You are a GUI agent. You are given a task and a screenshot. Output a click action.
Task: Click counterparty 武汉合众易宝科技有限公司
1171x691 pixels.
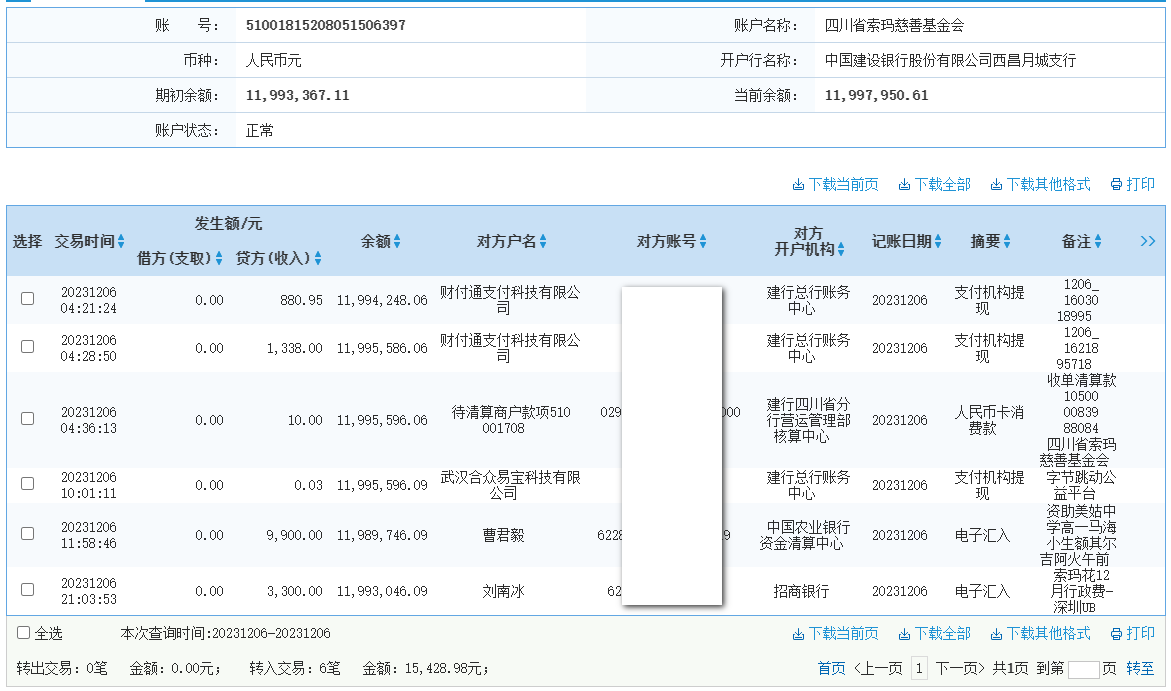(x=510, y=485)
